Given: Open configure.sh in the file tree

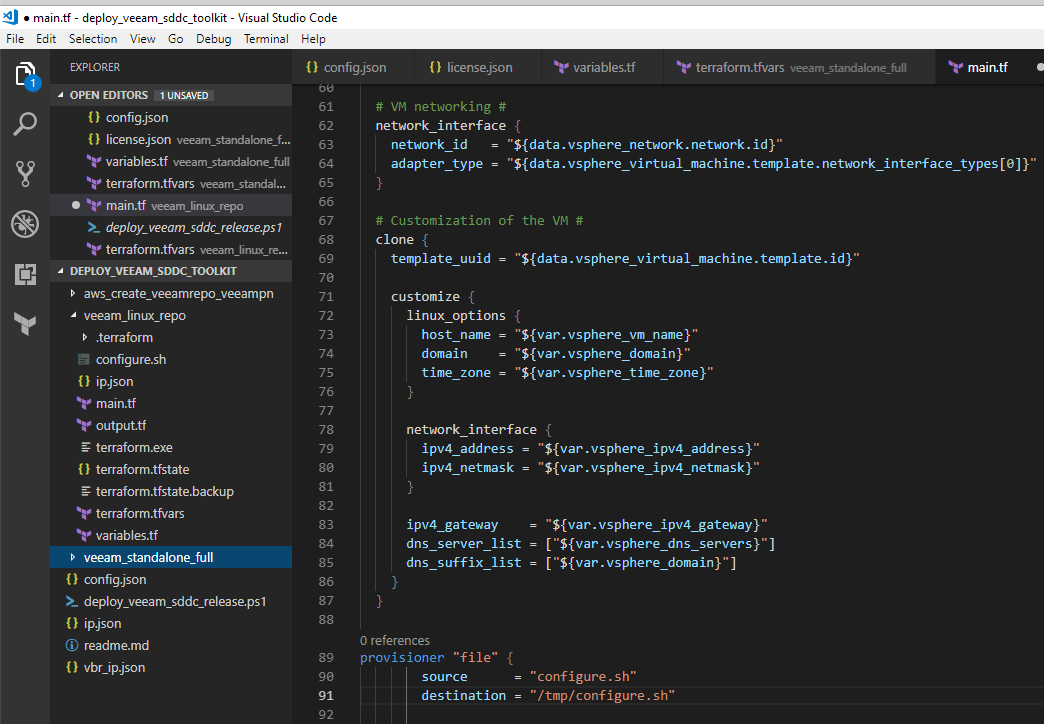Looking at the screenshot, I should tap(130, 359).
